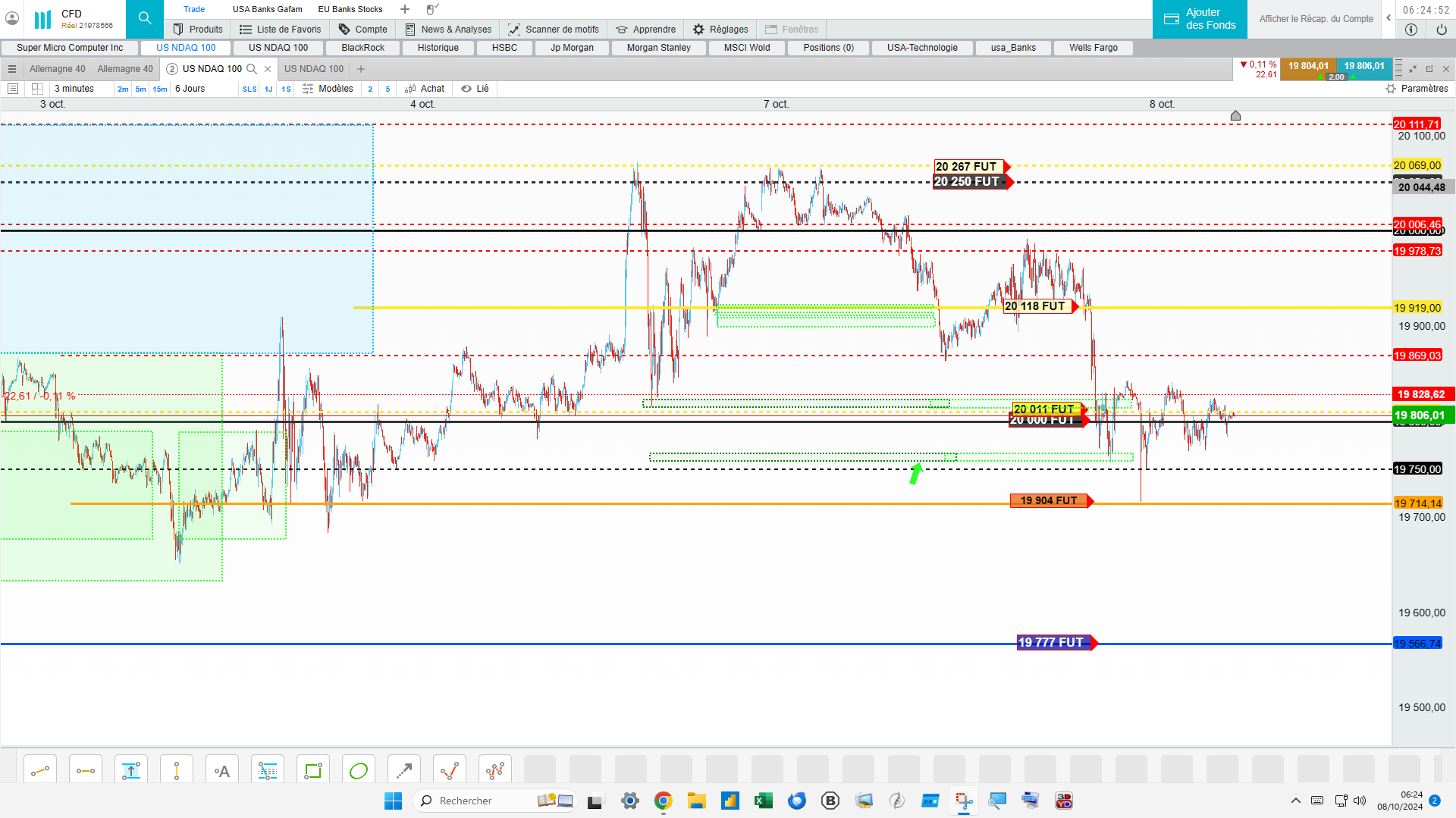The image size is (1456, 818).
Task: Select the ellipse drawing tool
Action: [359, 771]
